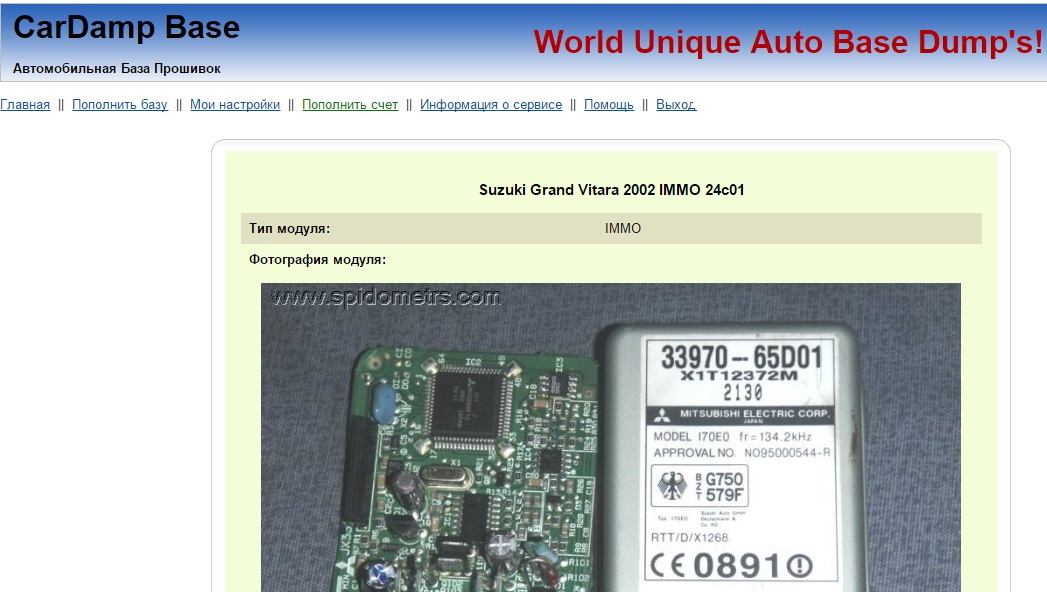
Task: Click the IMMO module type value
Action: click(x=623, y=228)
